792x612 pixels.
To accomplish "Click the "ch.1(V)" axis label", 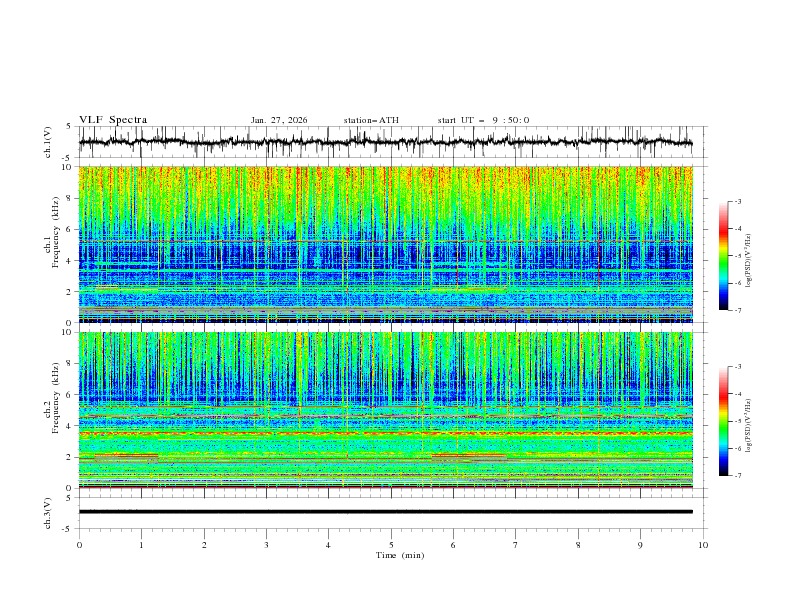I will pos(48,142).
